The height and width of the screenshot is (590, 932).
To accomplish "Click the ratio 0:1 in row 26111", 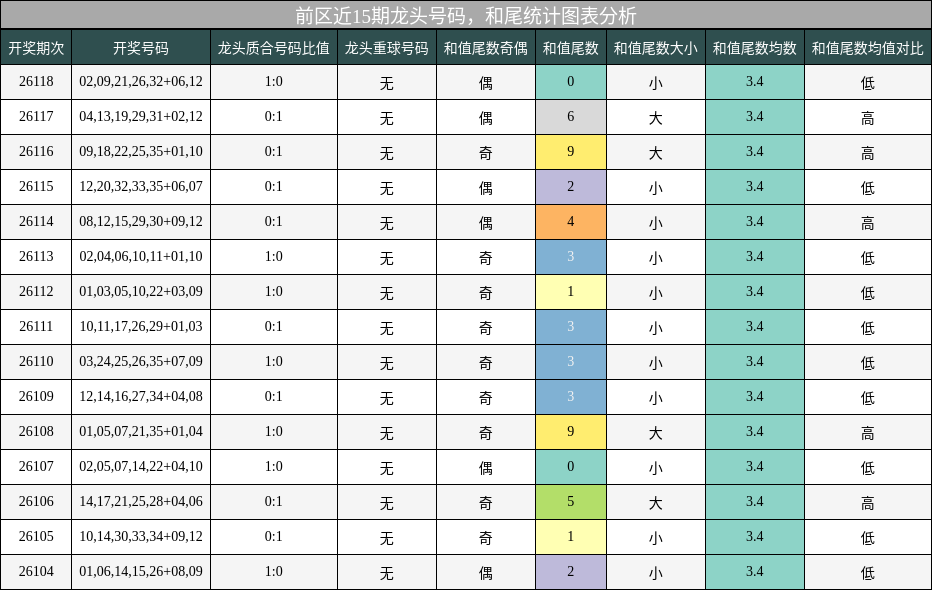I will click(273, 327).
